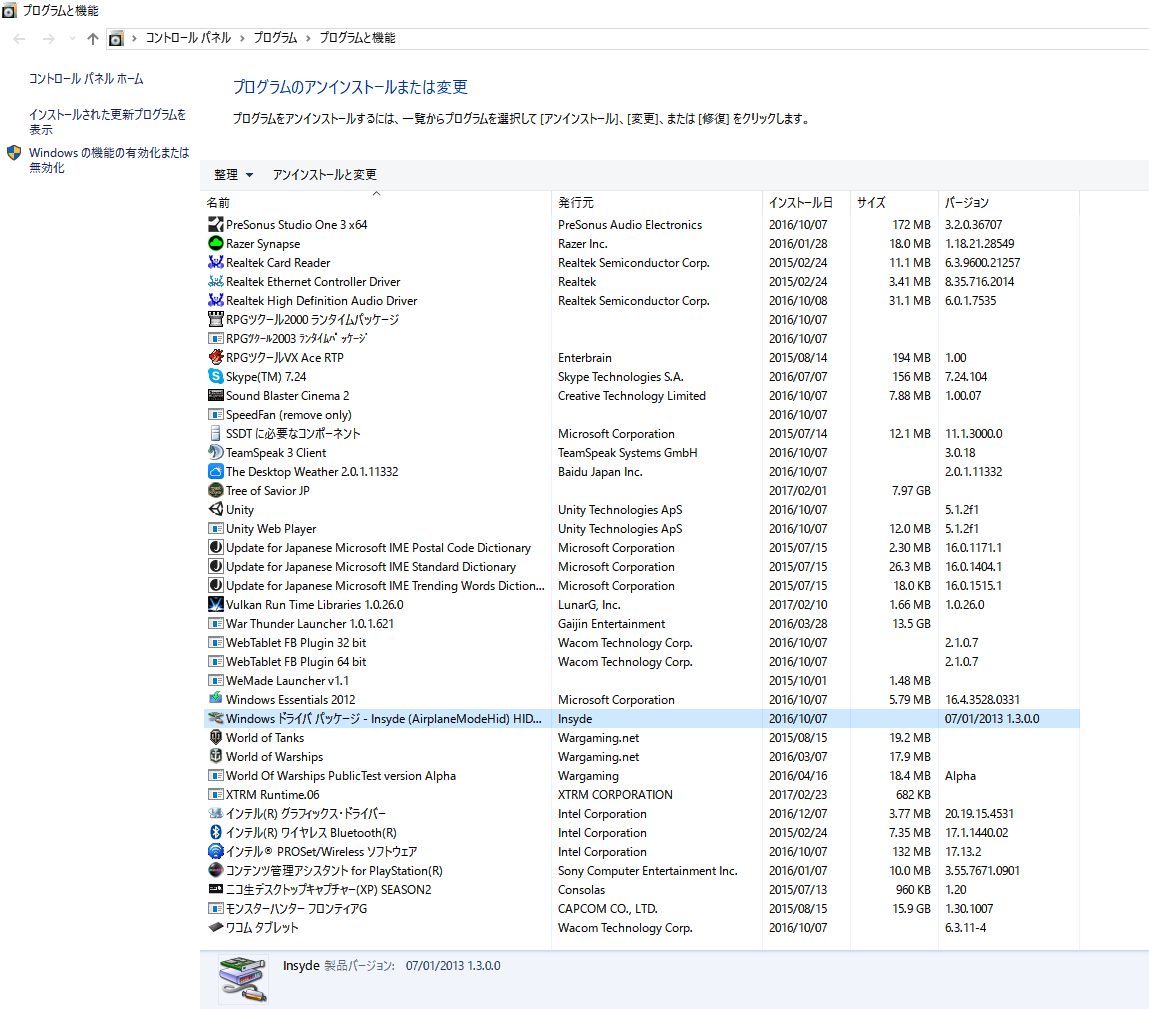Click the インテル PROSet/Wireless ソフトウェア icon

pos(215,851)
